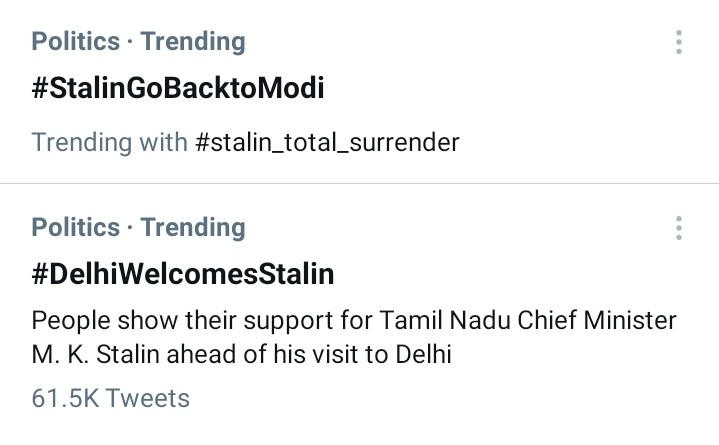Click the "Trending with" label text
Screen dimensions: 719x445
pyautogui.click(x=110, y=142)
